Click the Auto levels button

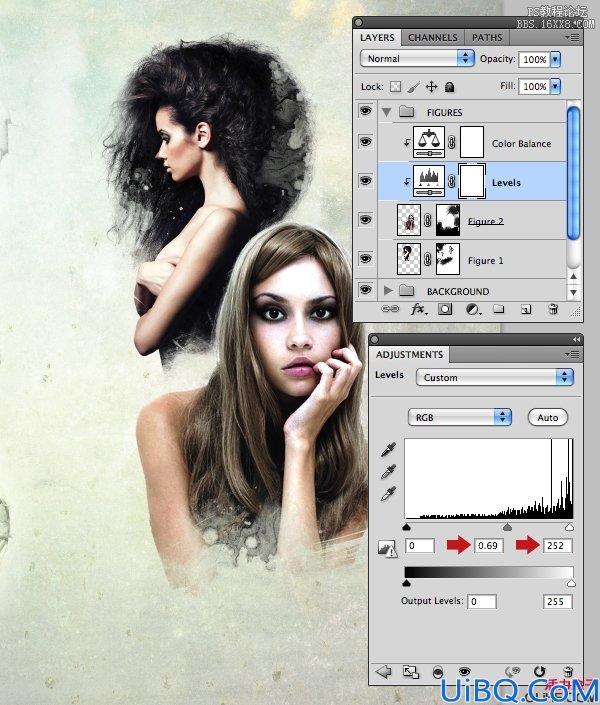[x=547, y=417]
